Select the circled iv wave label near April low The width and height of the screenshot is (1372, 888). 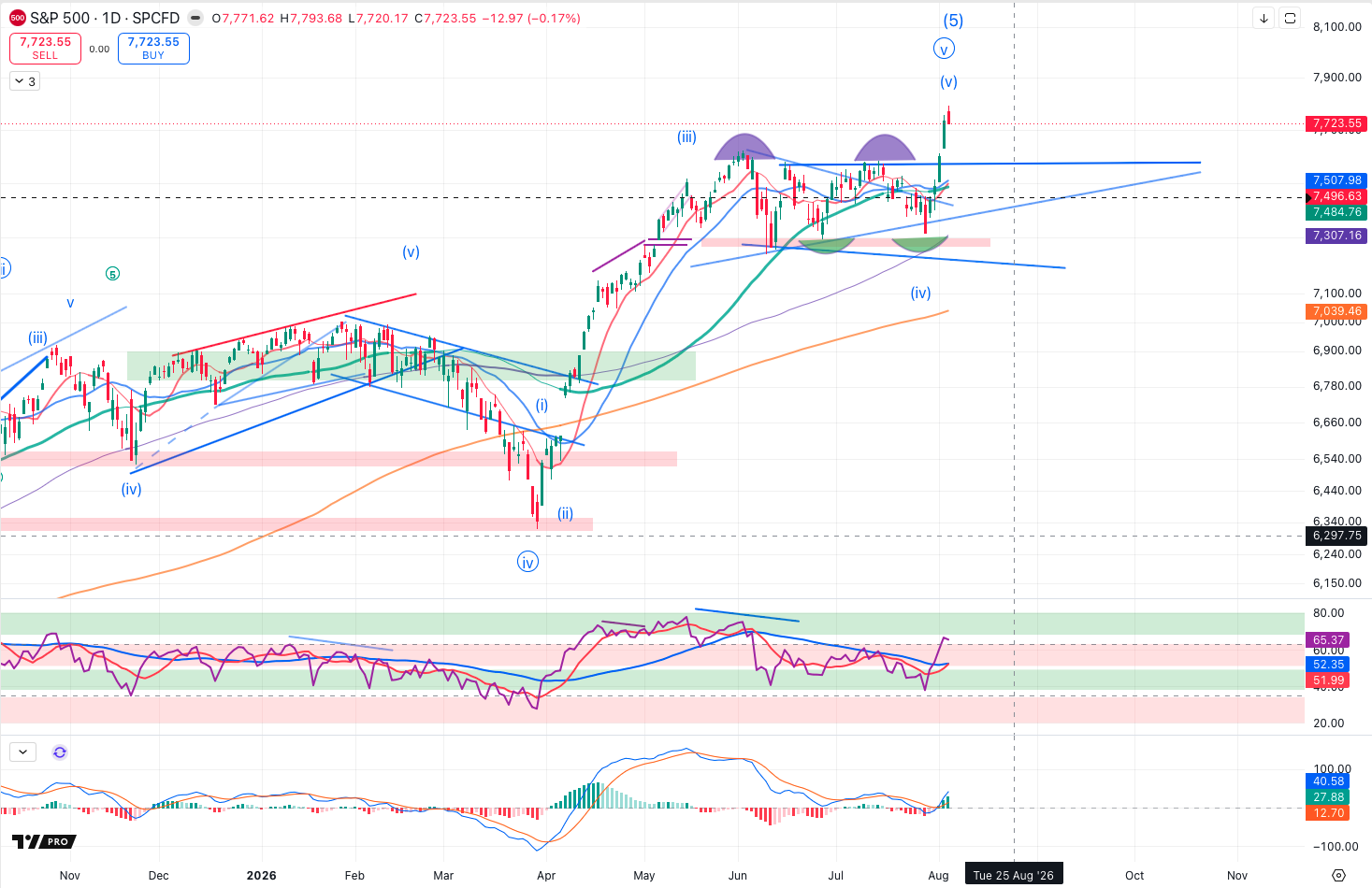(x=527, y=562)
